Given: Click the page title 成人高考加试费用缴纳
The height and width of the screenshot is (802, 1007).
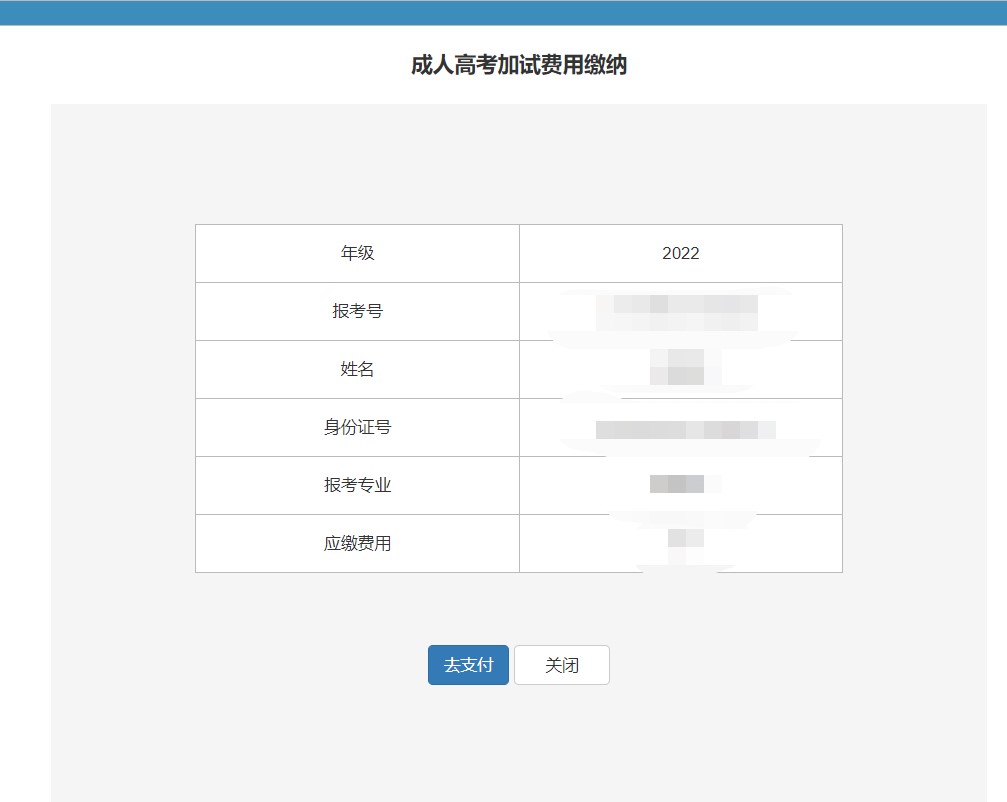Looking at the screenshot, I should pyautogui.click(x=519, y=66).
